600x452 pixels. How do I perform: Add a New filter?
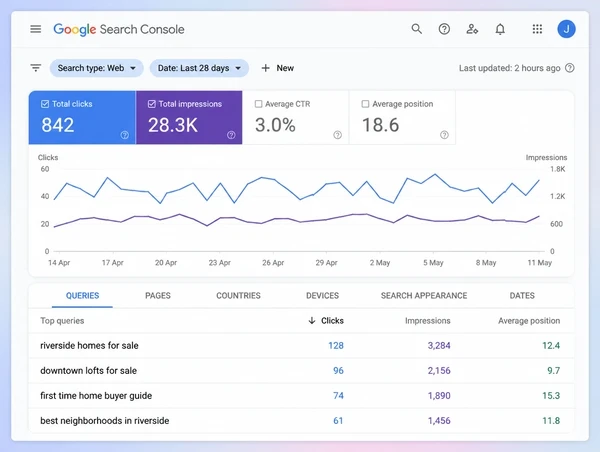tap(278, 68)
